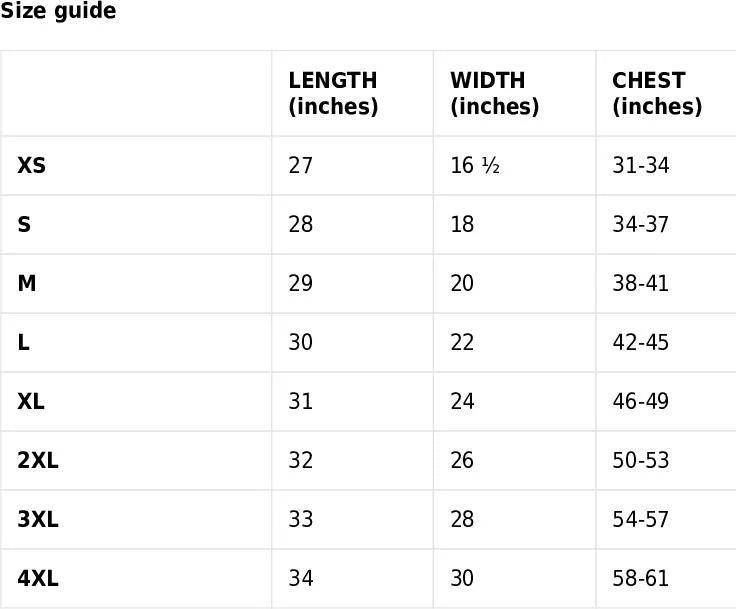Click the length value 29 for M

301,283
